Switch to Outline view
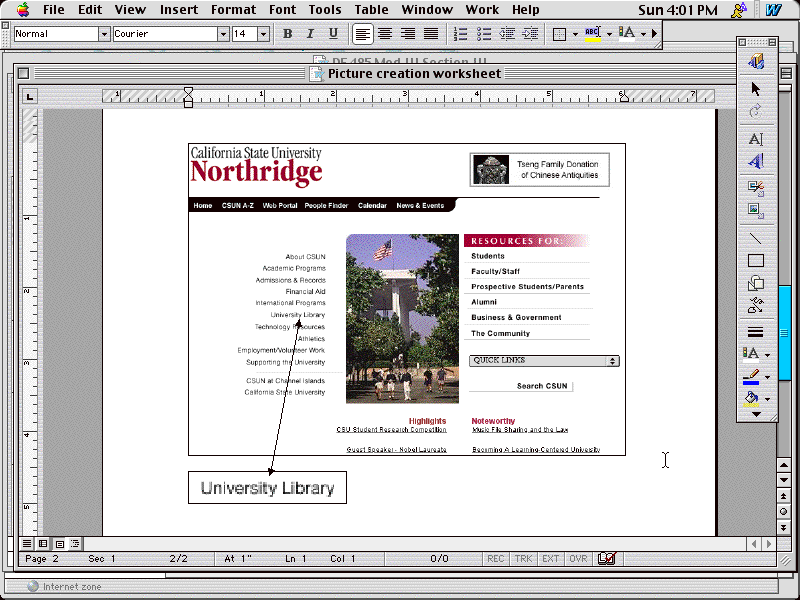The width and height of the screenshot is (800, 600). click(75, 543)
